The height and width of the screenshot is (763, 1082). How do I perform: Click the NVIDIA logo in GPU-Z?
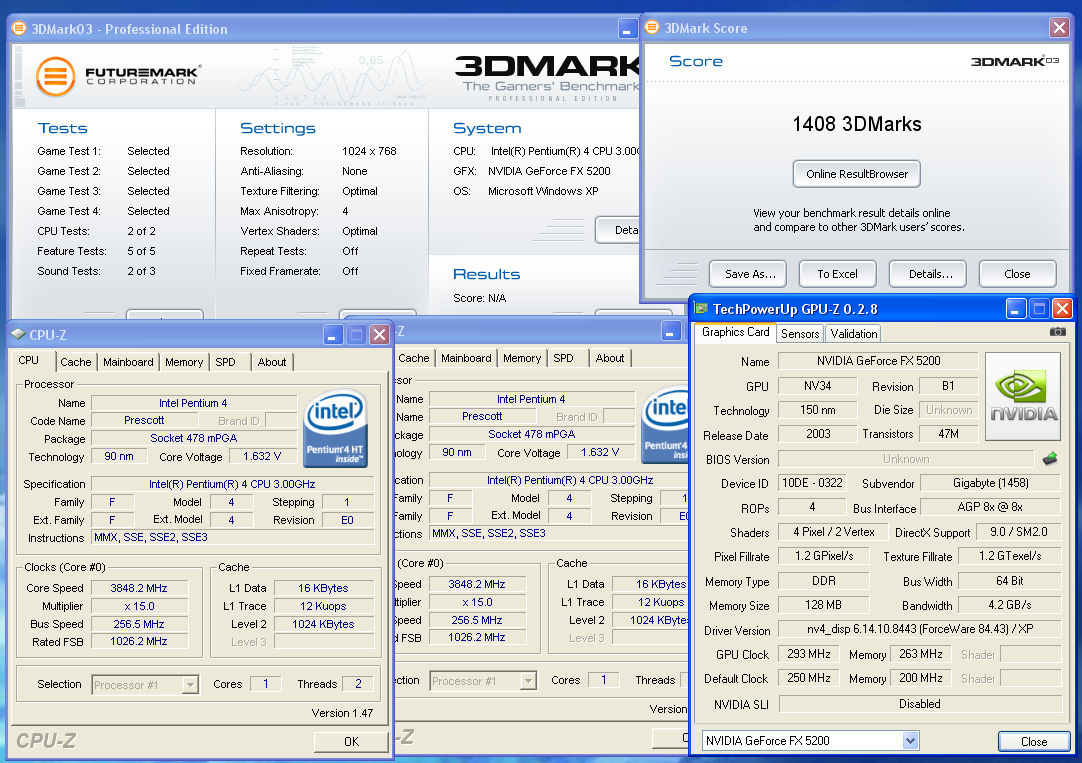[1023, 397]
